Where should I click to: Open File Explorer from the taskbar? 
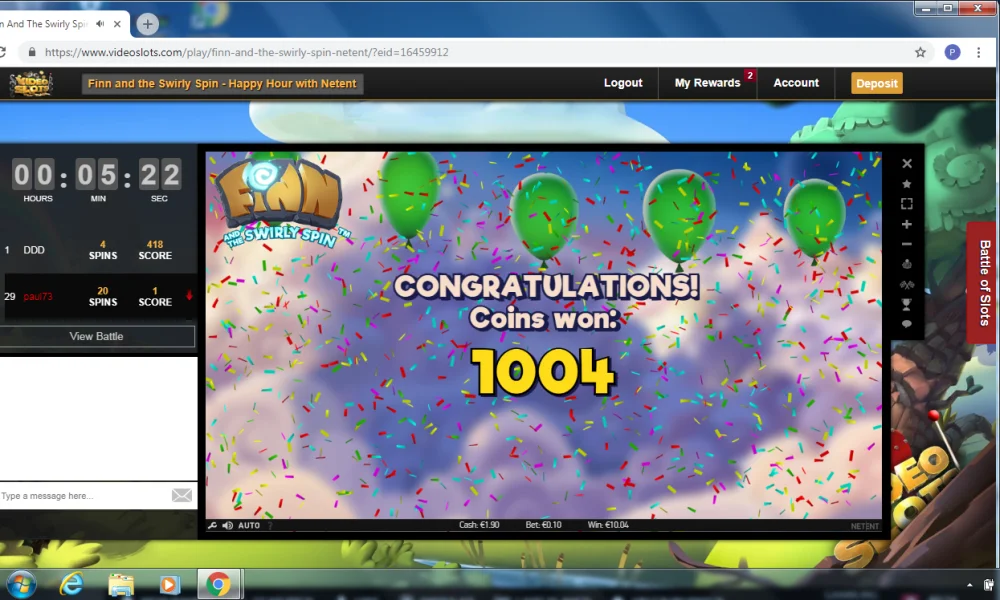point(121,584)
